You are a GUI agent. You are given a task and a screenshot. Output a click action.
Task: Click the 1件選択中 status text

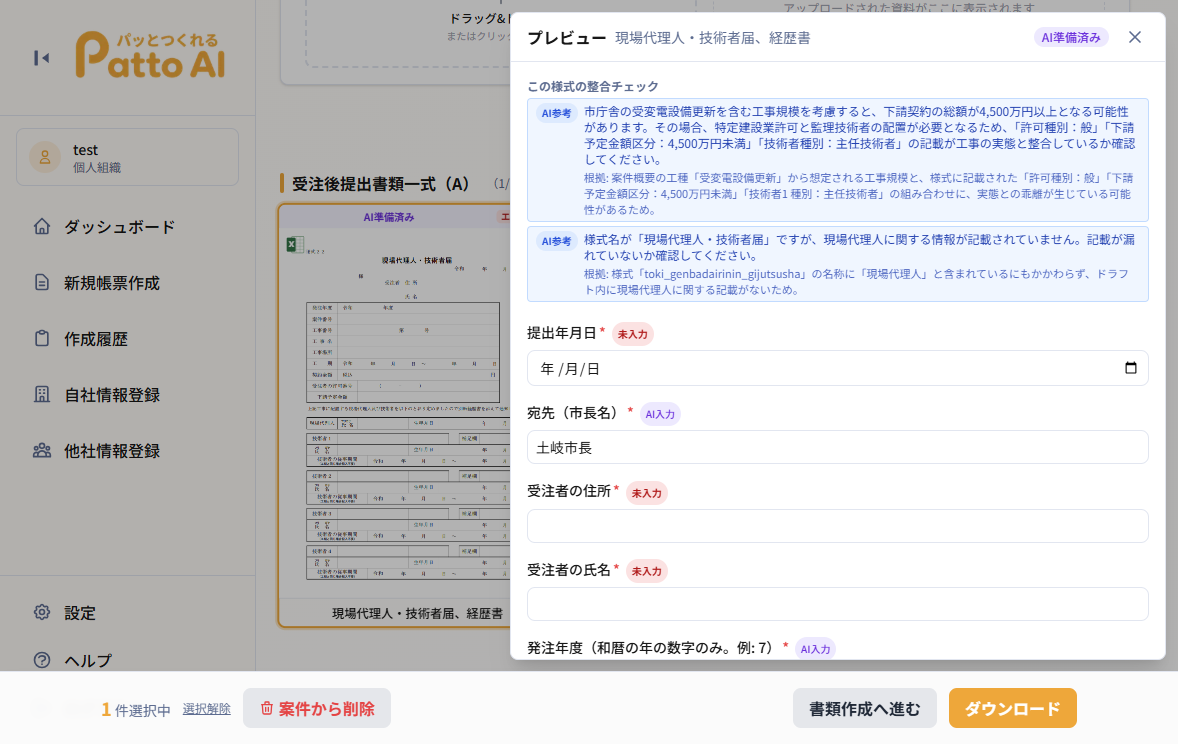136,709
